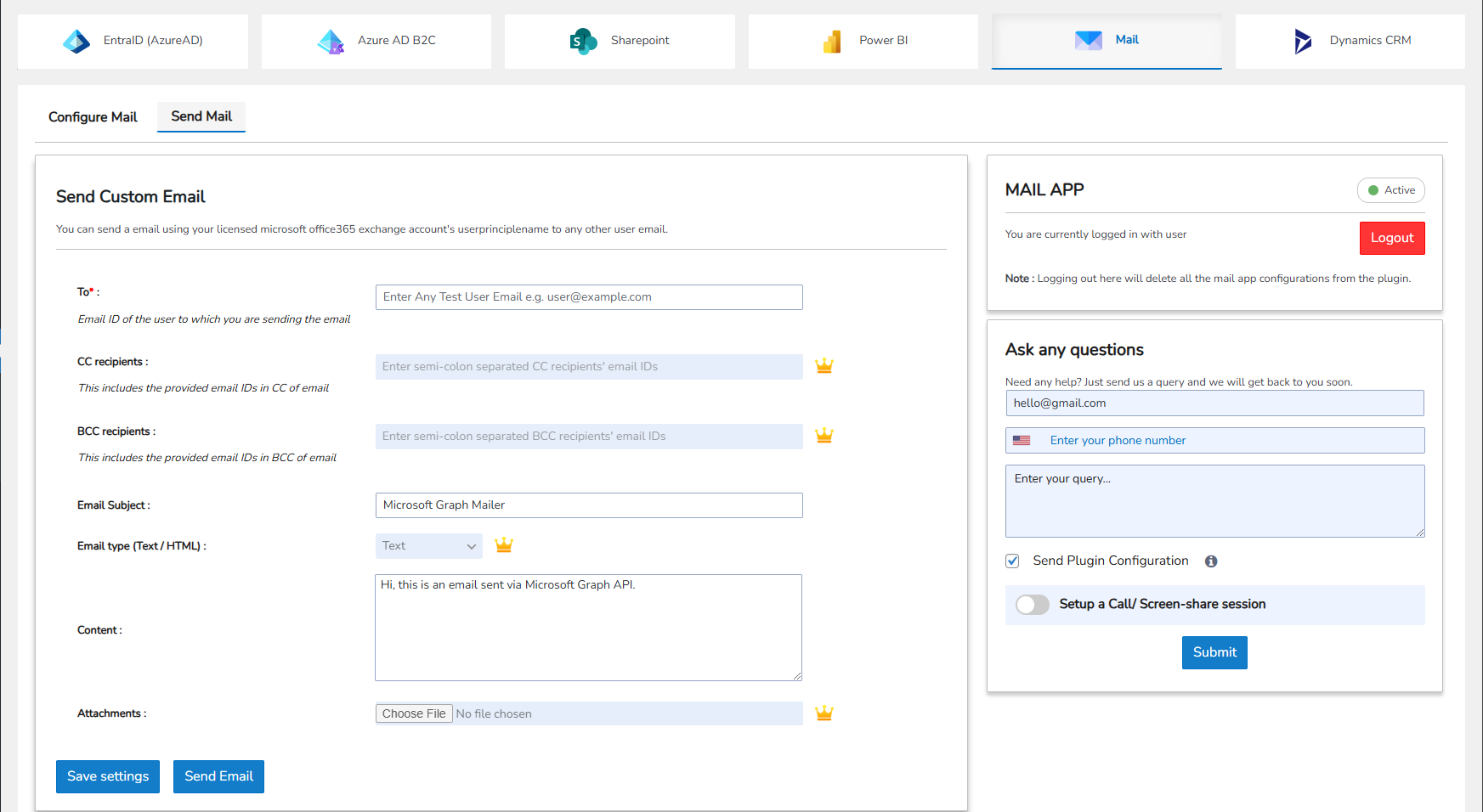Screen dimensions: 1483x812
Task: Click the Mail envelope icon
Action: point(1088,39)
